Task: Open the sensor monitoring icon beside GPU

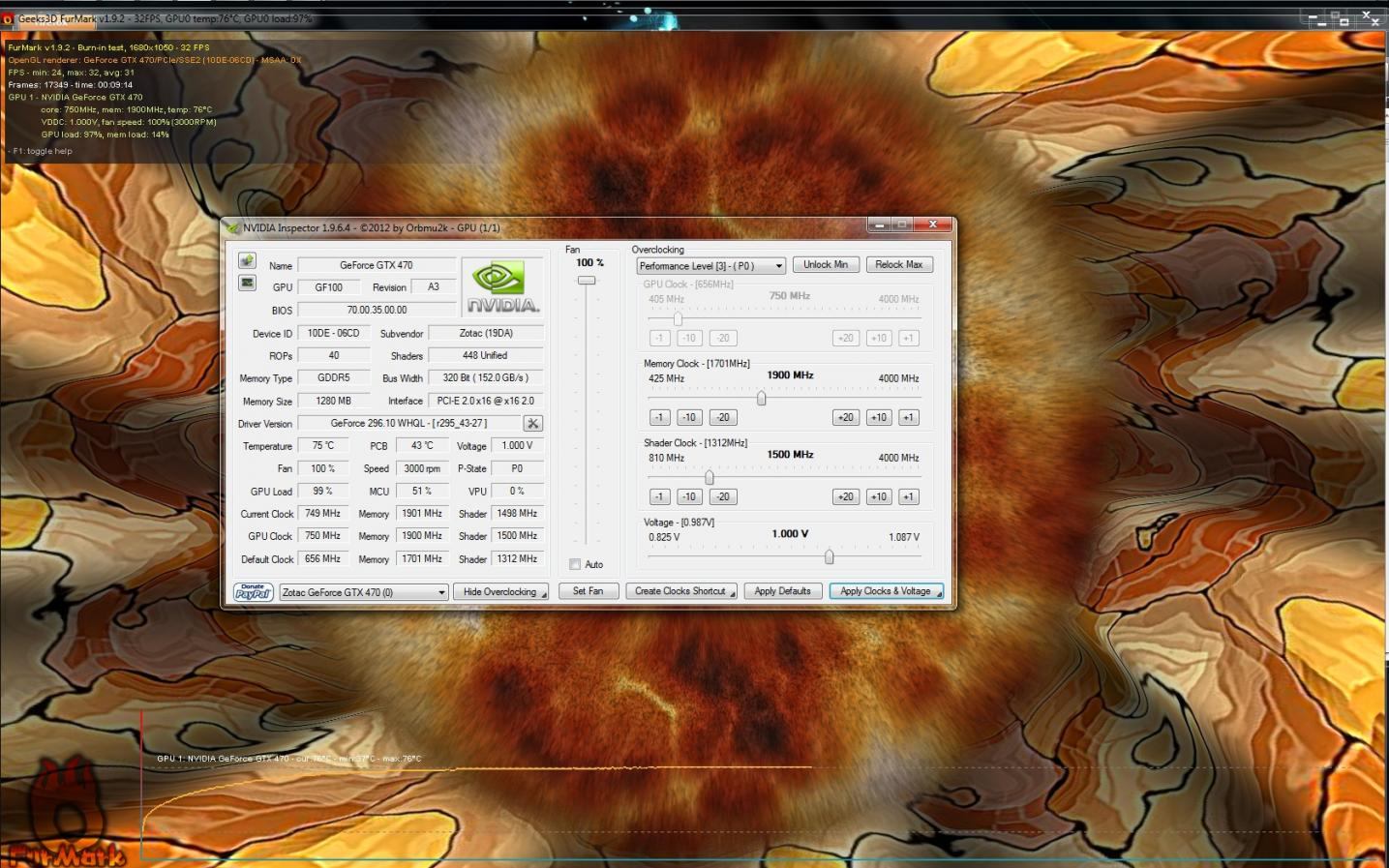Action: (x=247, y=283)
